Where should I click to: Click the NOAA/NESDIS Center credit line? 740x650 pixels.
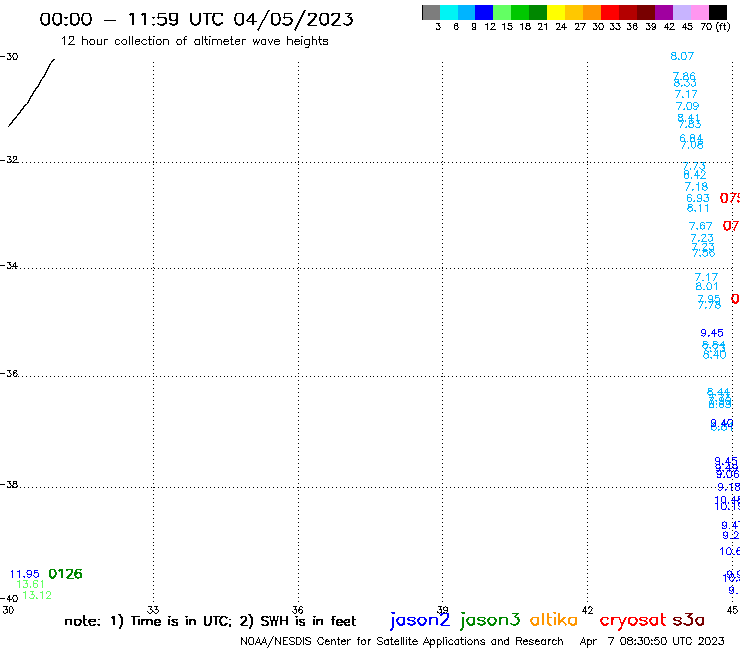pos(402,641)
